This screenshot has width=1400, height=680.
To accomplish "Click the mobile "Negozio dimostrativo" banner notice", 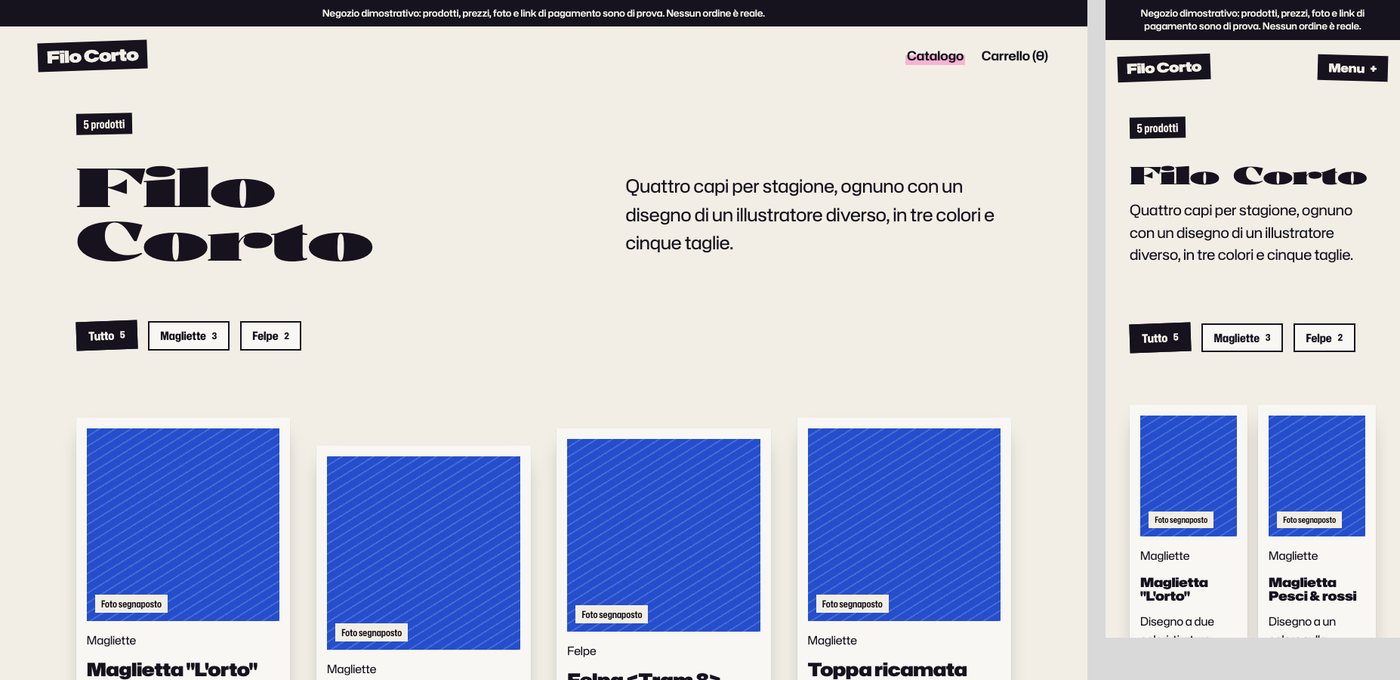I will click(1252, 19).
